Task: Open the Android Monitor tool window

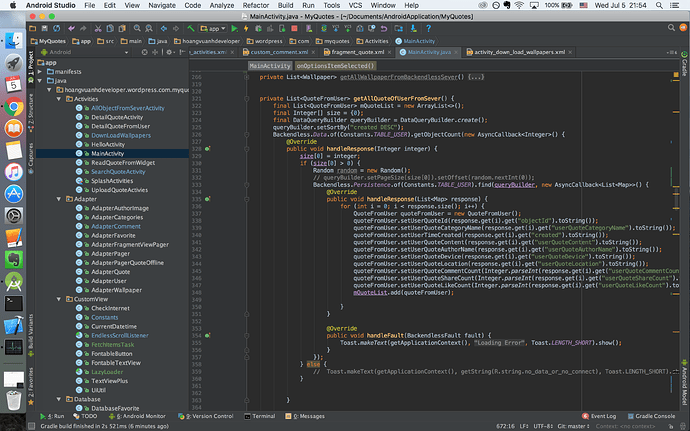Action: pyautogui.click(x=137, y=416)
